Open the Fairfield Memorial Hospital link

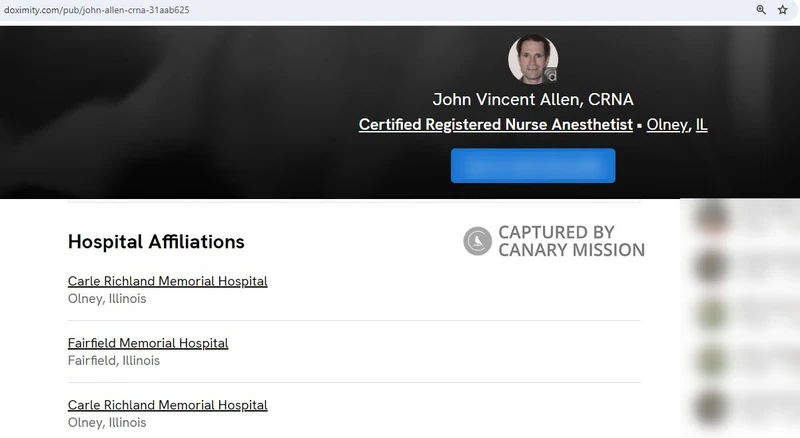coord(148,343)
